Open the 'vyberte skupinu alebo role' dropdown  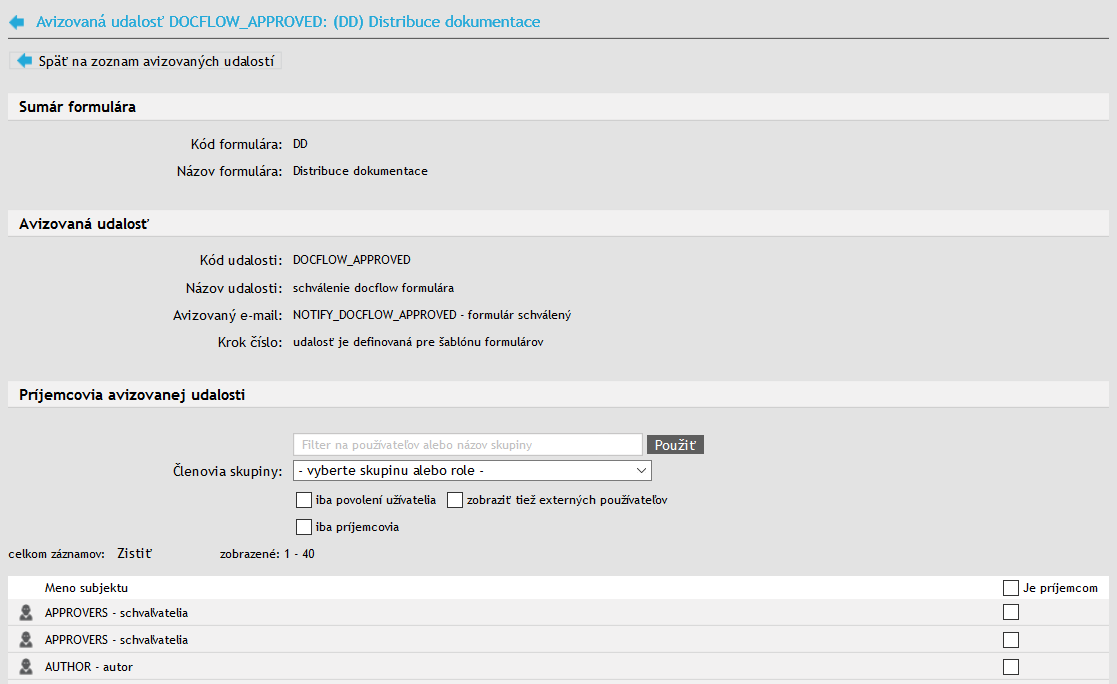[x=472, y=471]
